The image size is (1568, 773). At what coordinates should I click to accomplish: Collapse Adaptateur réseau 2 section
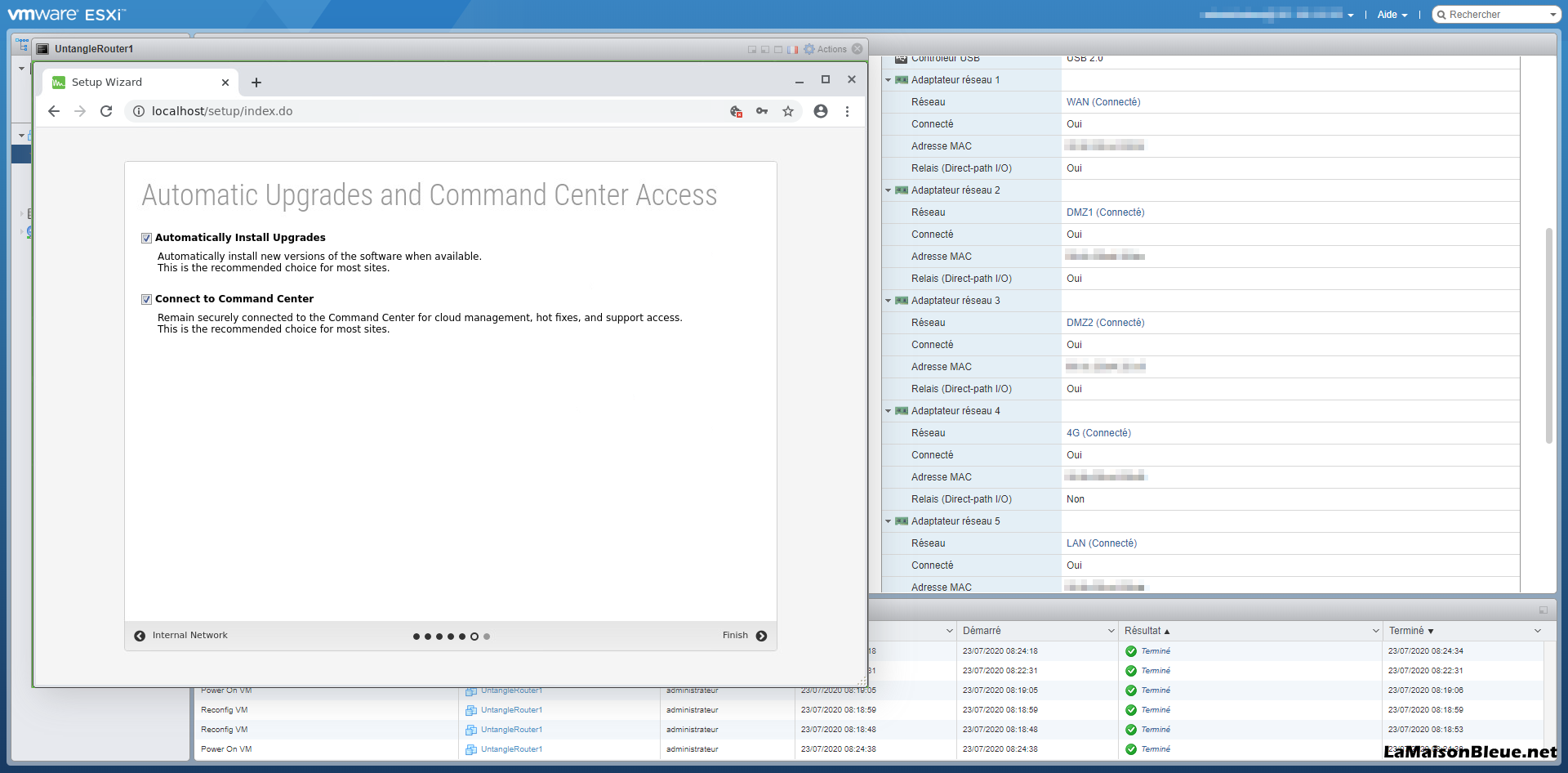point(889,190)
